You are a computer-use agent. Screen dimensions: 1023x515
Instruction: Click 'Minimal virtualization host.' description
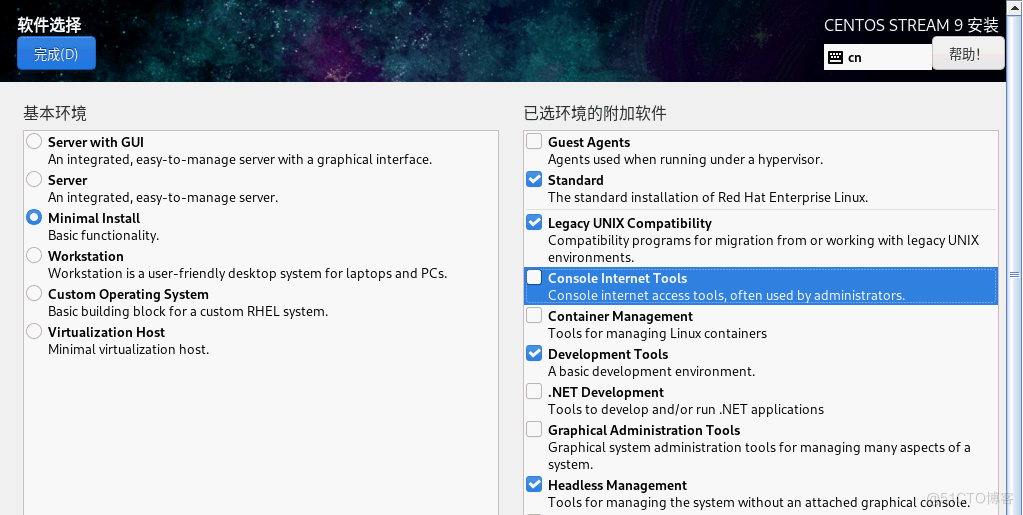tap(129, 350)
